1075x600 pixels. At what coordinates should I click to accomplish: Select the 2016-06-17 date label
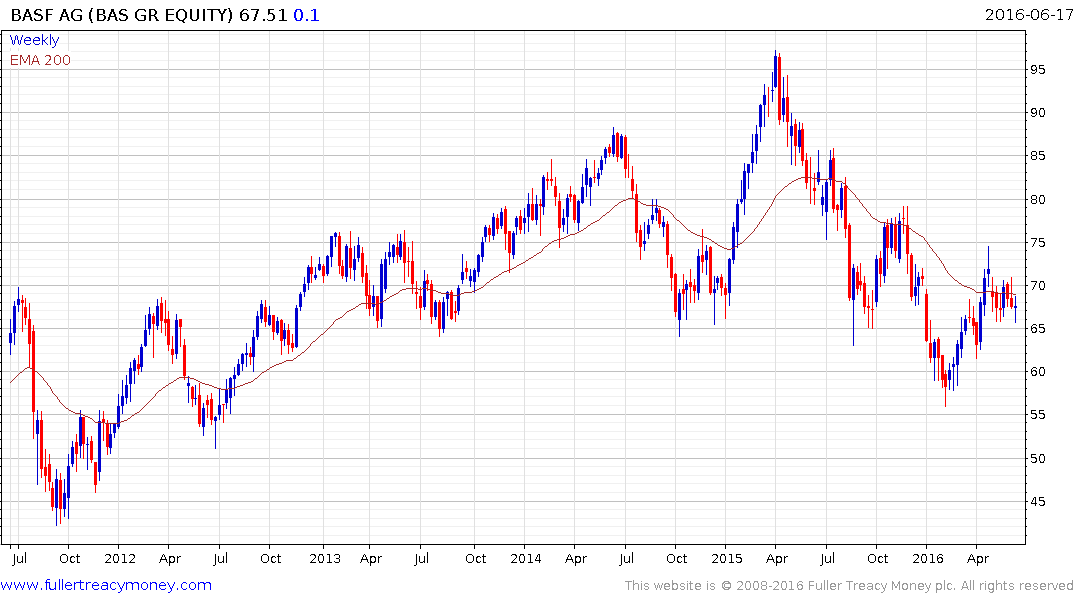(1028, 14)
